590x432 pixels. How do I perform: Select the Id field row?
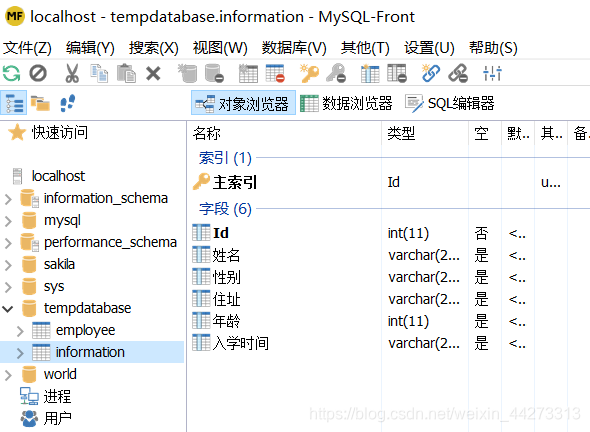[388, 233]
